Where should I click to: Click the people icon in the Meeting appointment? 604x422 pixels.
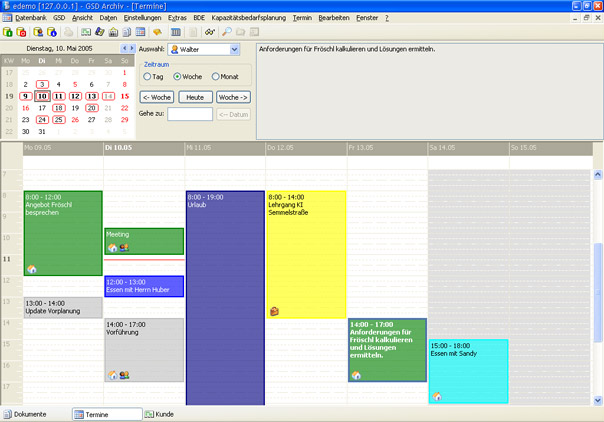pyautogui.click(x=124, y=248)
